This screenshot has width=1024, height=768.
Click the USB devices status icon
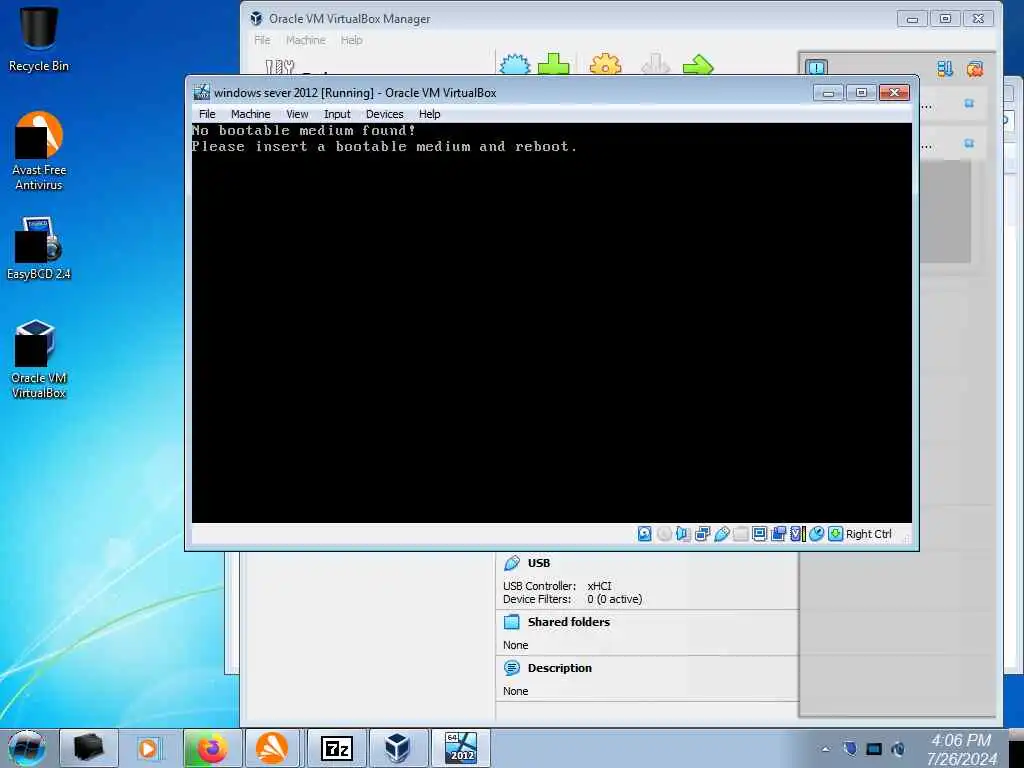tap(722, 534)
